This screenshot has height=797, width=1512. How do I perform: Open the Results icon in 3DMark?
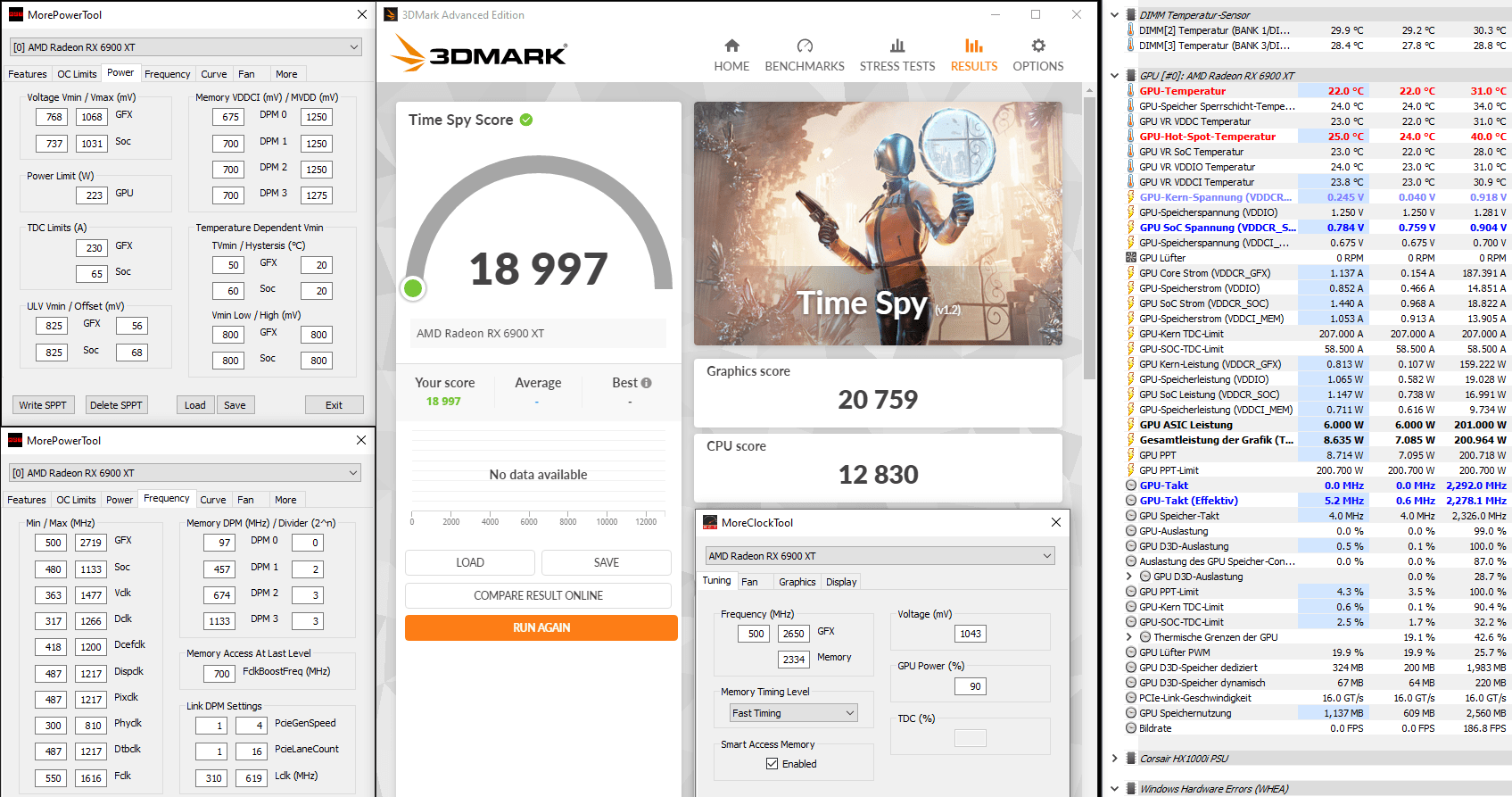pos(974,46)
